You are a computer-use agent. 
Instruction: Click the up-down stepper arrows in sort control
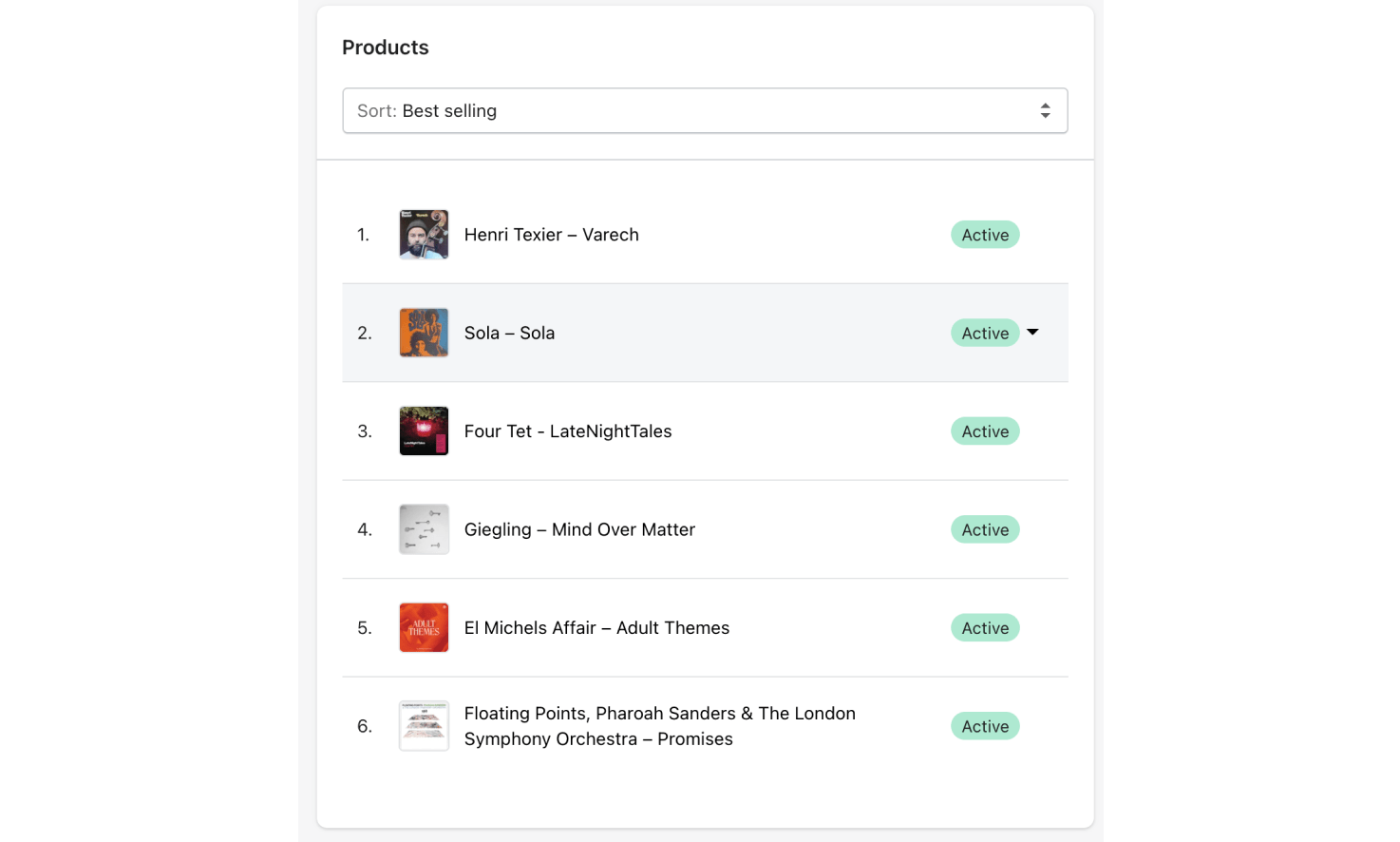point(1046,110)
